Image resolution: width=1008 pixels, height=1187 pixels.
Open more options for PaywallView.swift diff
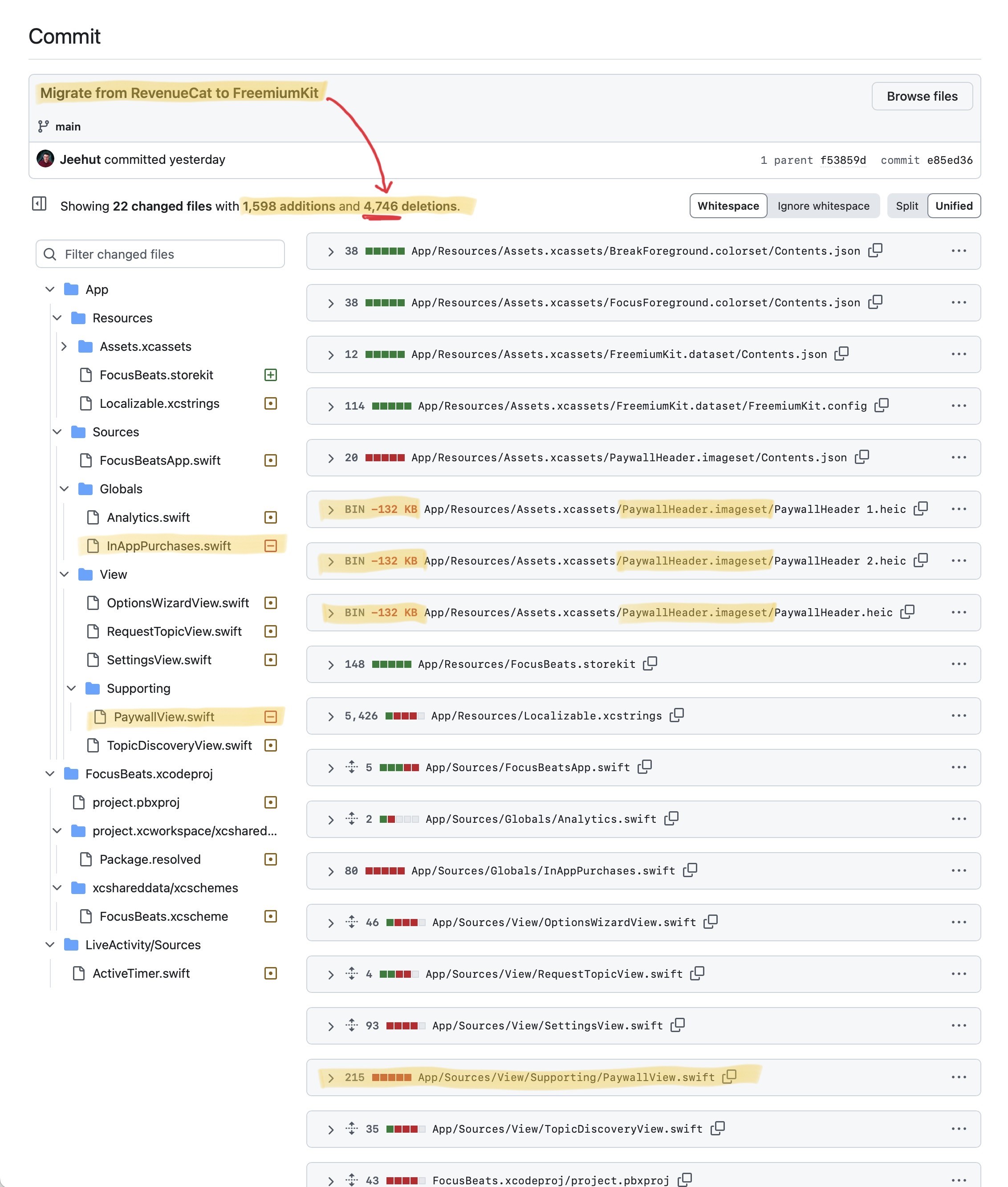958,1077
